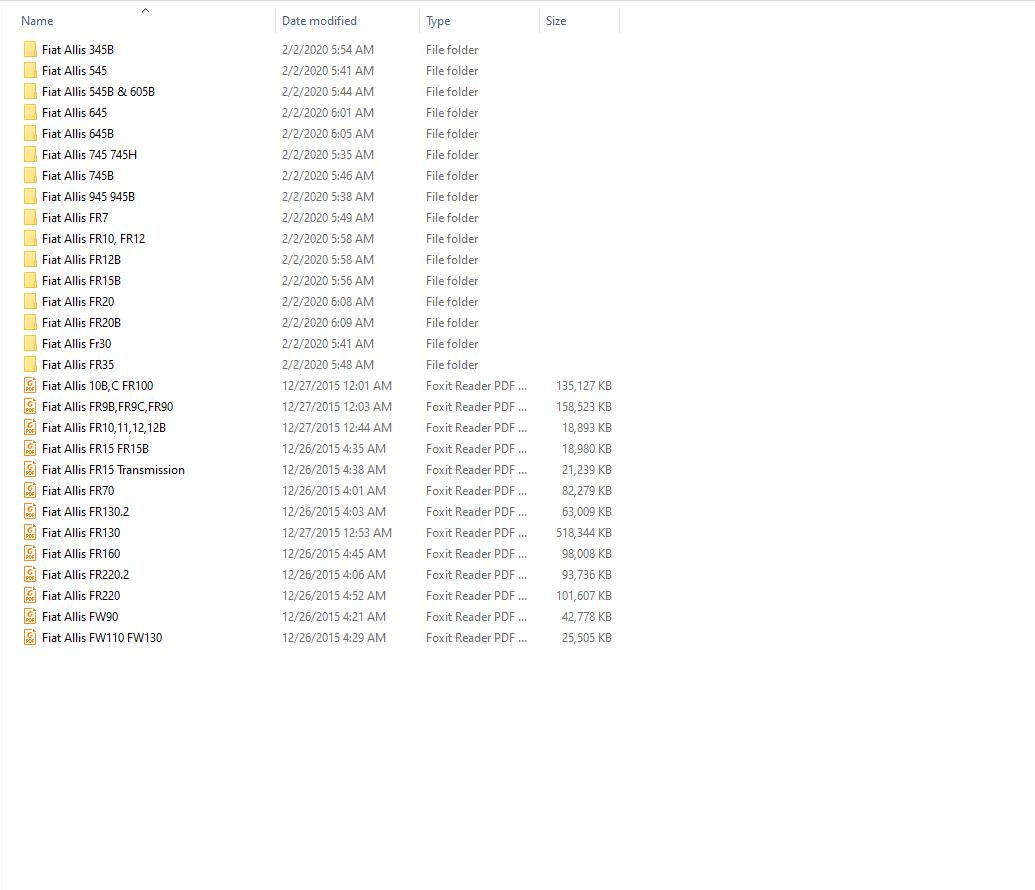Click date '2/2/2020 5:35 AM'
Viewport: 1035px width, 890px height.
point(328,154)
